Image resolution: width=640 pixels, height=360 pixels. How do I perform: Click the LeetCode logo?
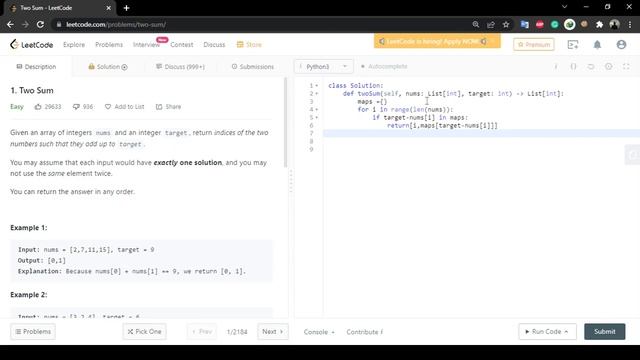coord(31,44)
